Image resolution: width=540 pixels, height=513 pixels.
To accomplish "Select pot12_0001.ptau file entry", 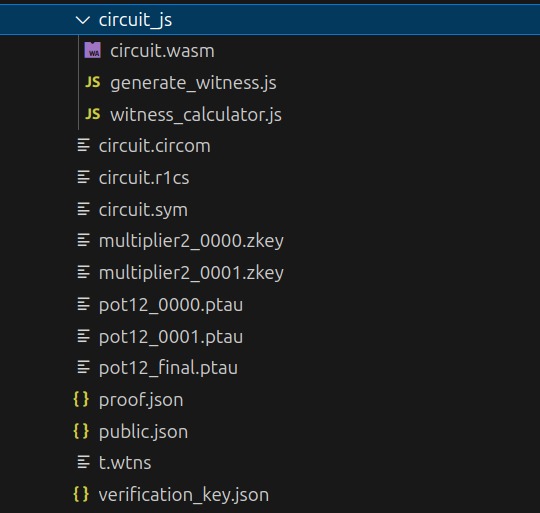I will pyautogui.click(x=171, y=337).
